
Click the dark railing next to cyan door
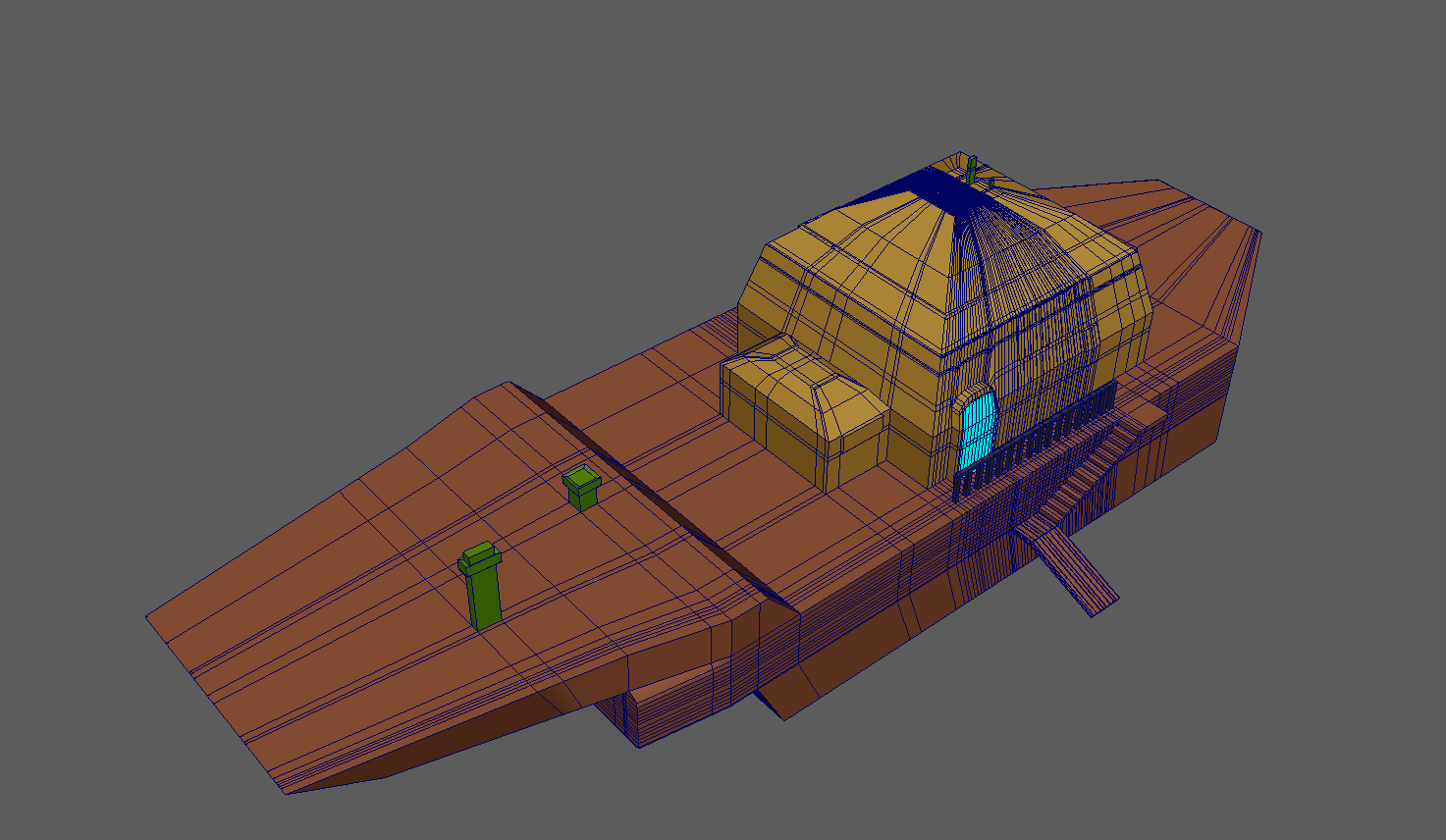(1041, 442)
